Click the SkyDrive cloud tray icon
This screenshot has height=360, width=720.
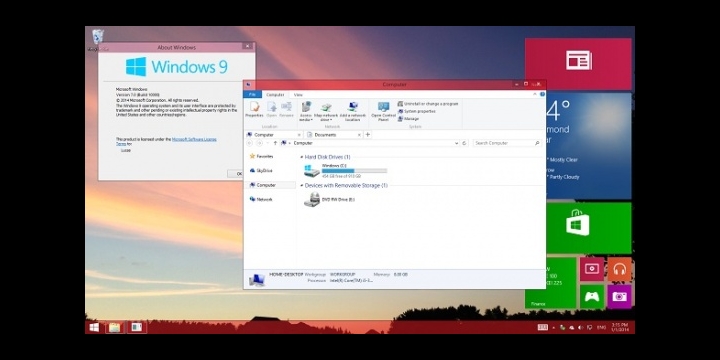pos(572,327)
